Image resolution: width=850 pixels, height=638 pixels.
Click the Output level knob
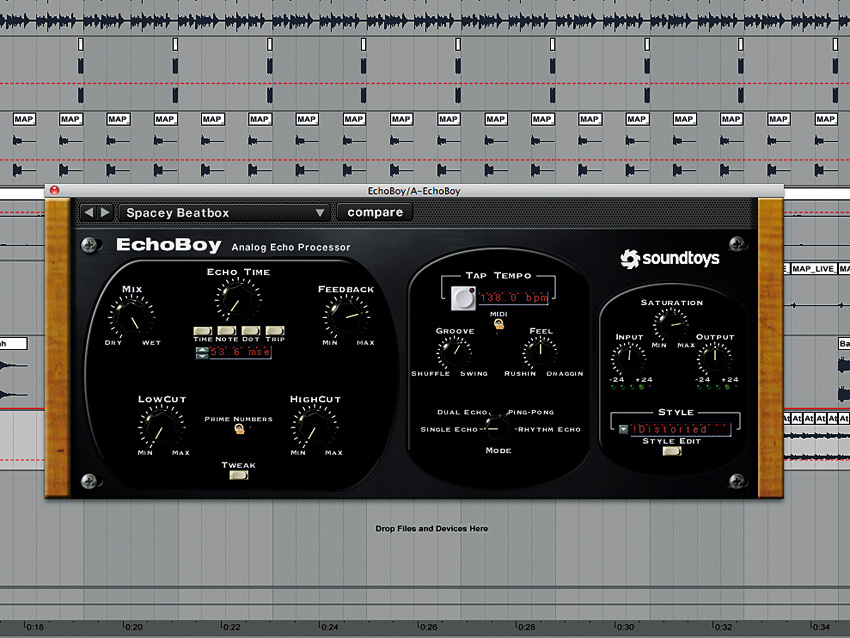click(714, 359)
